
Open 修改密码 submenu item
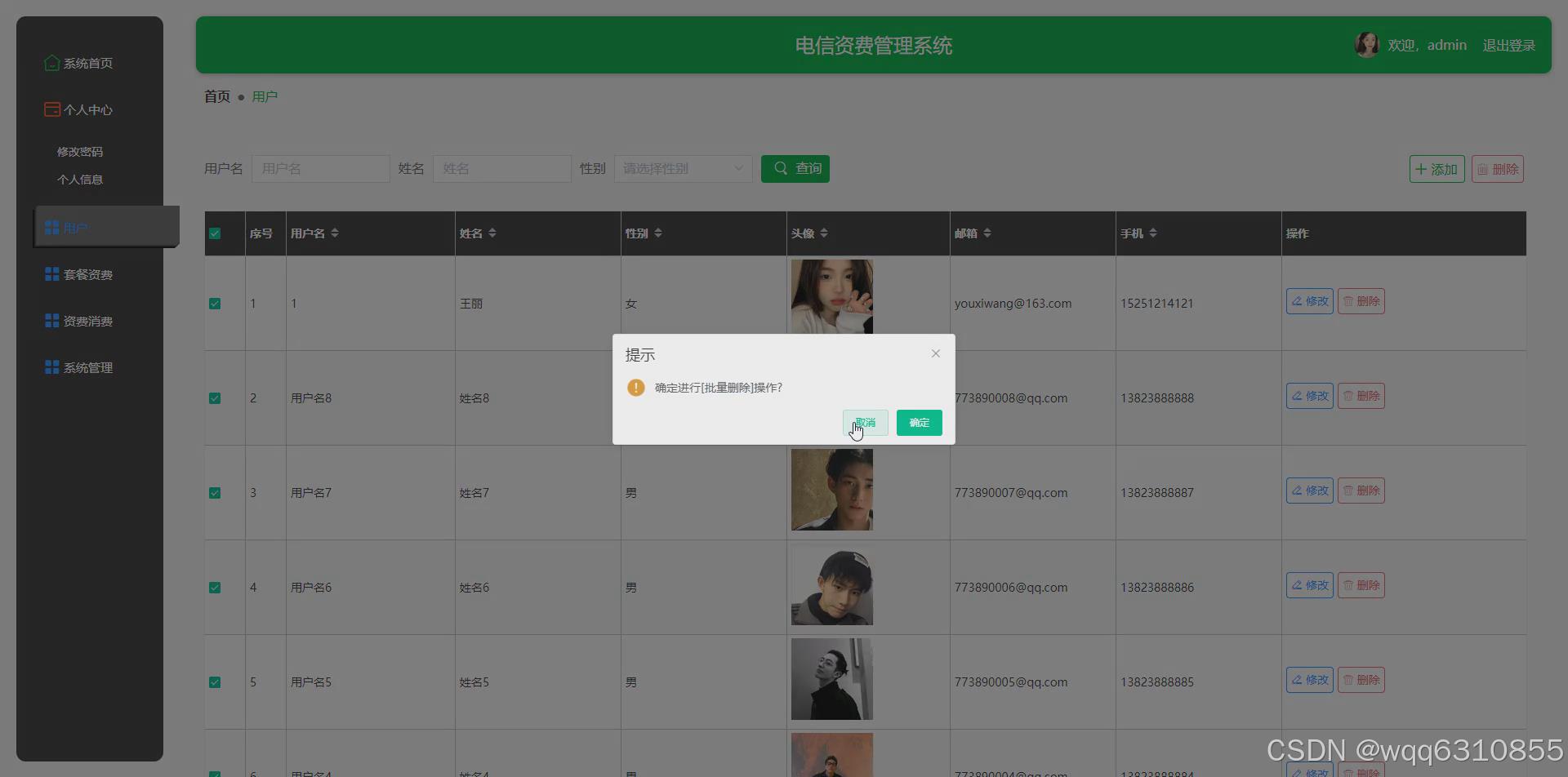tap(80, 152)
